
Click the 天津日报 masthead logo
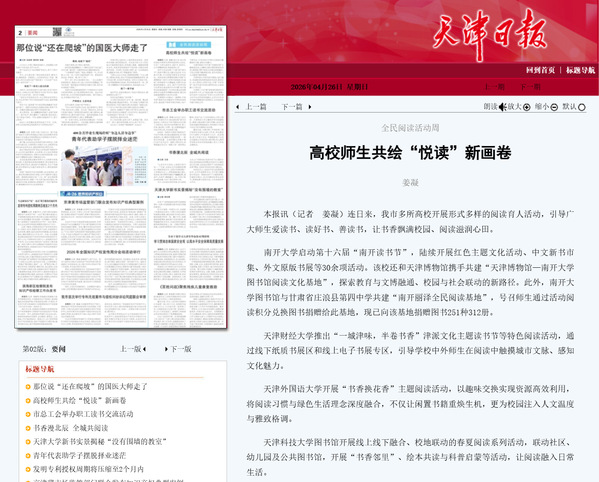coord(490,34)
